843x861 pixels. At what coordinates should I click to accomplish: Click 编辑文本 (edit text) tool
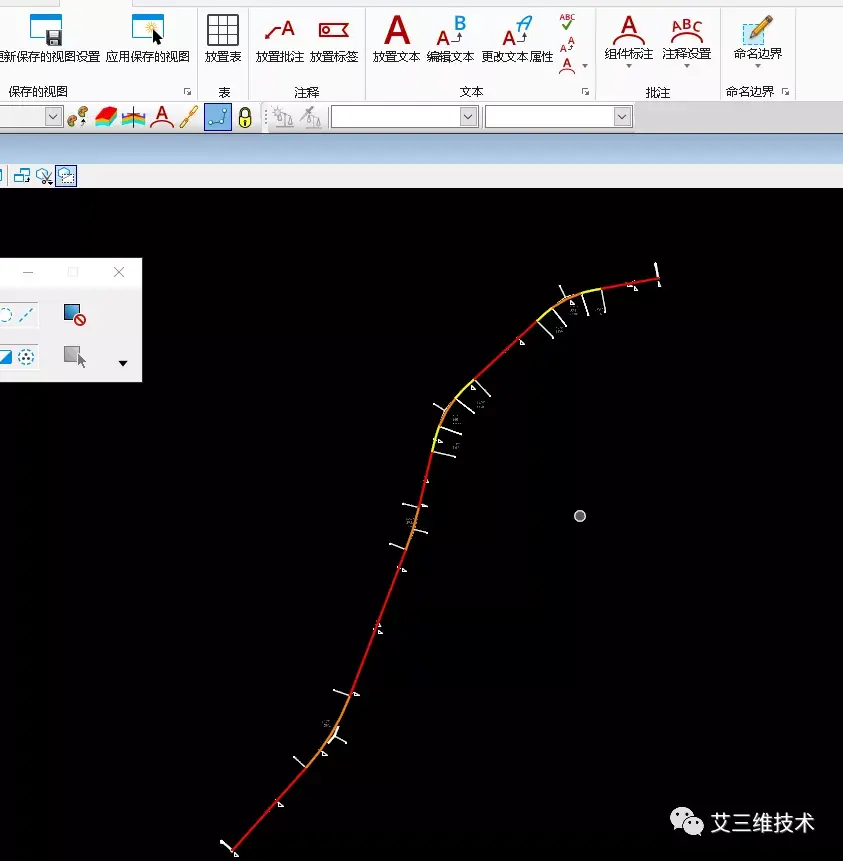(450, 39)
